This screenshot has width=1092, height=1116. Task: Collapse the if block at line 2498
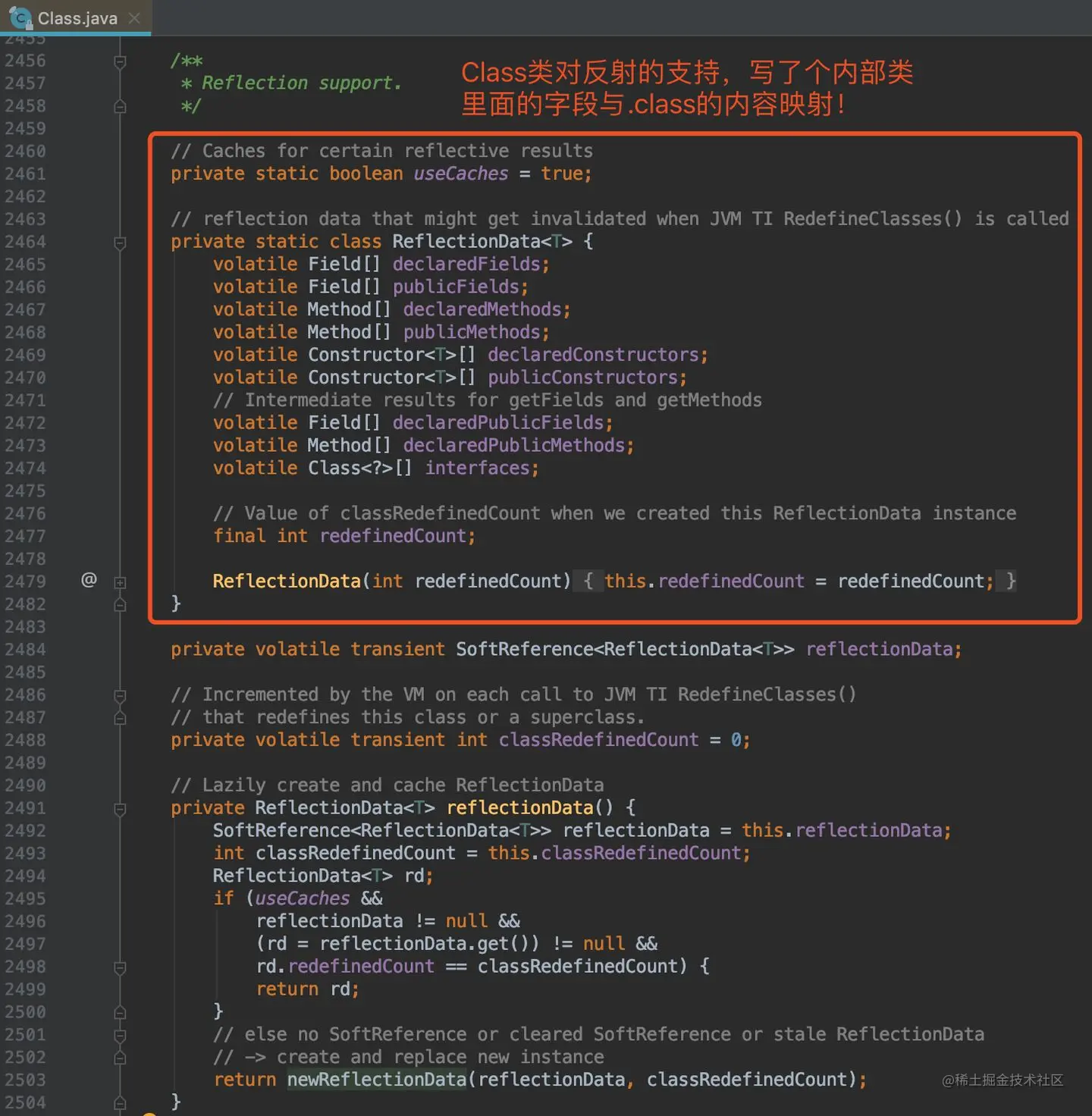coord(120,967)
